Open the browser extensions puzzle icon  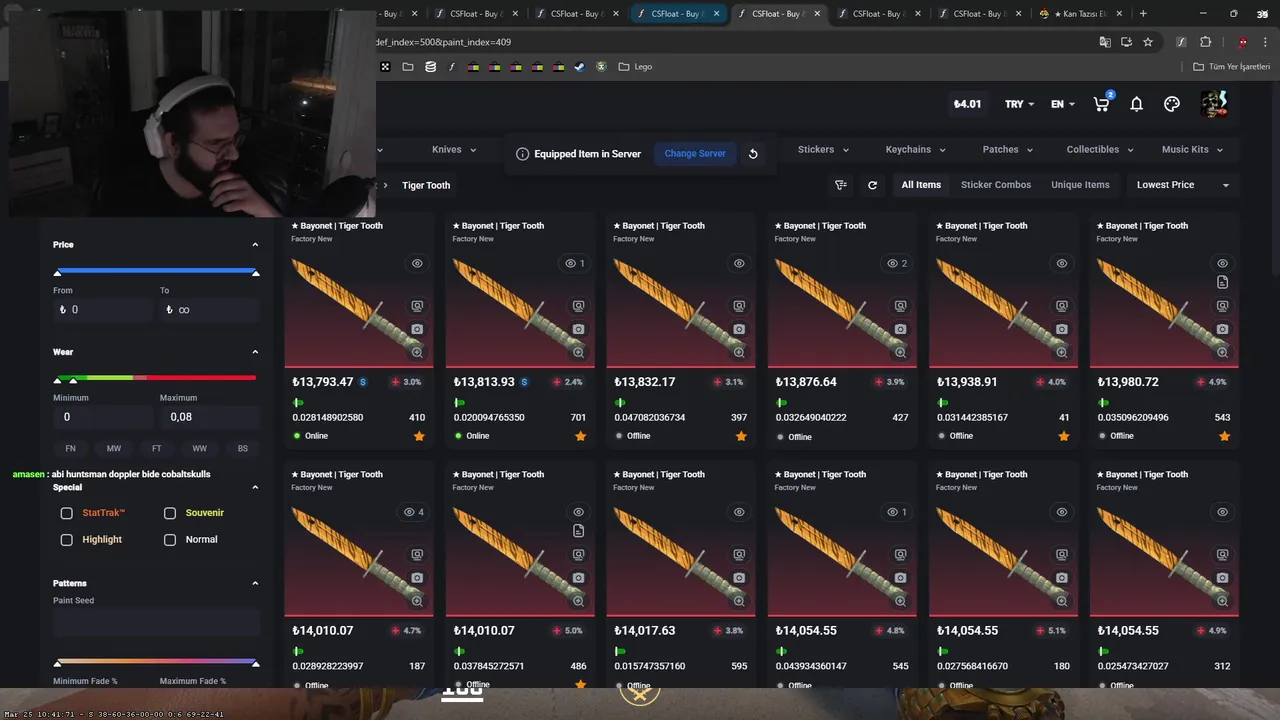coord(1205,42)
